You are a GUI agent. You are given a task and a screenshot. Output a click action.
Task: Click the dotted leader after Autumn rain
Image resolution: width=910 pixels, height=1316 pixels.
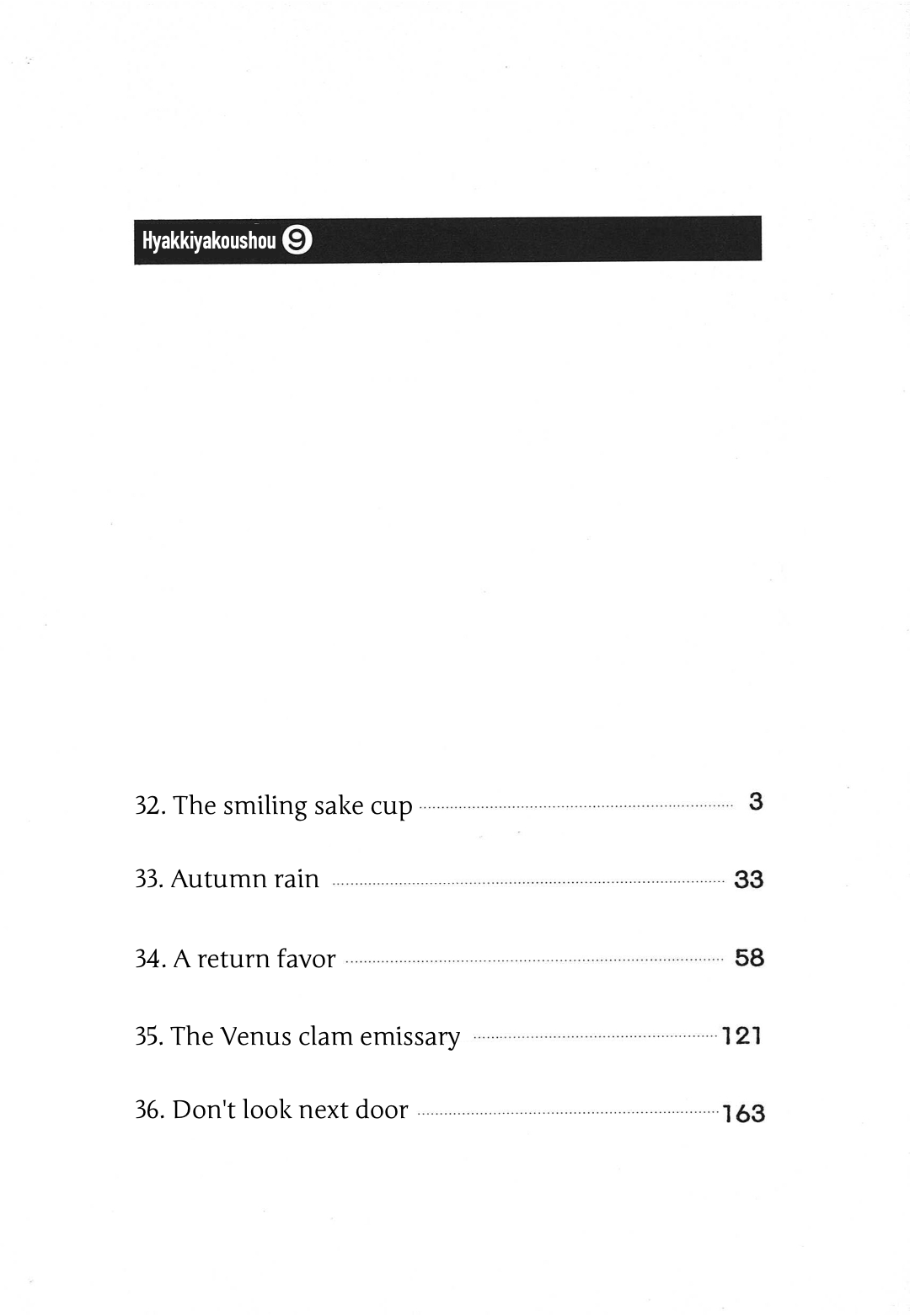(x=528, y=883)
